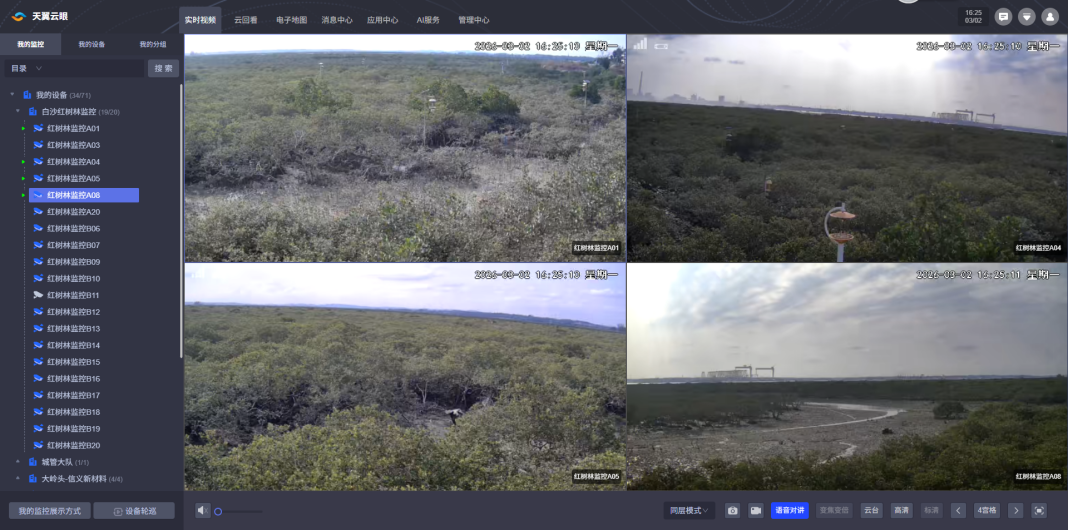Expand the 城管大队 device group

[x=18, y=462]
